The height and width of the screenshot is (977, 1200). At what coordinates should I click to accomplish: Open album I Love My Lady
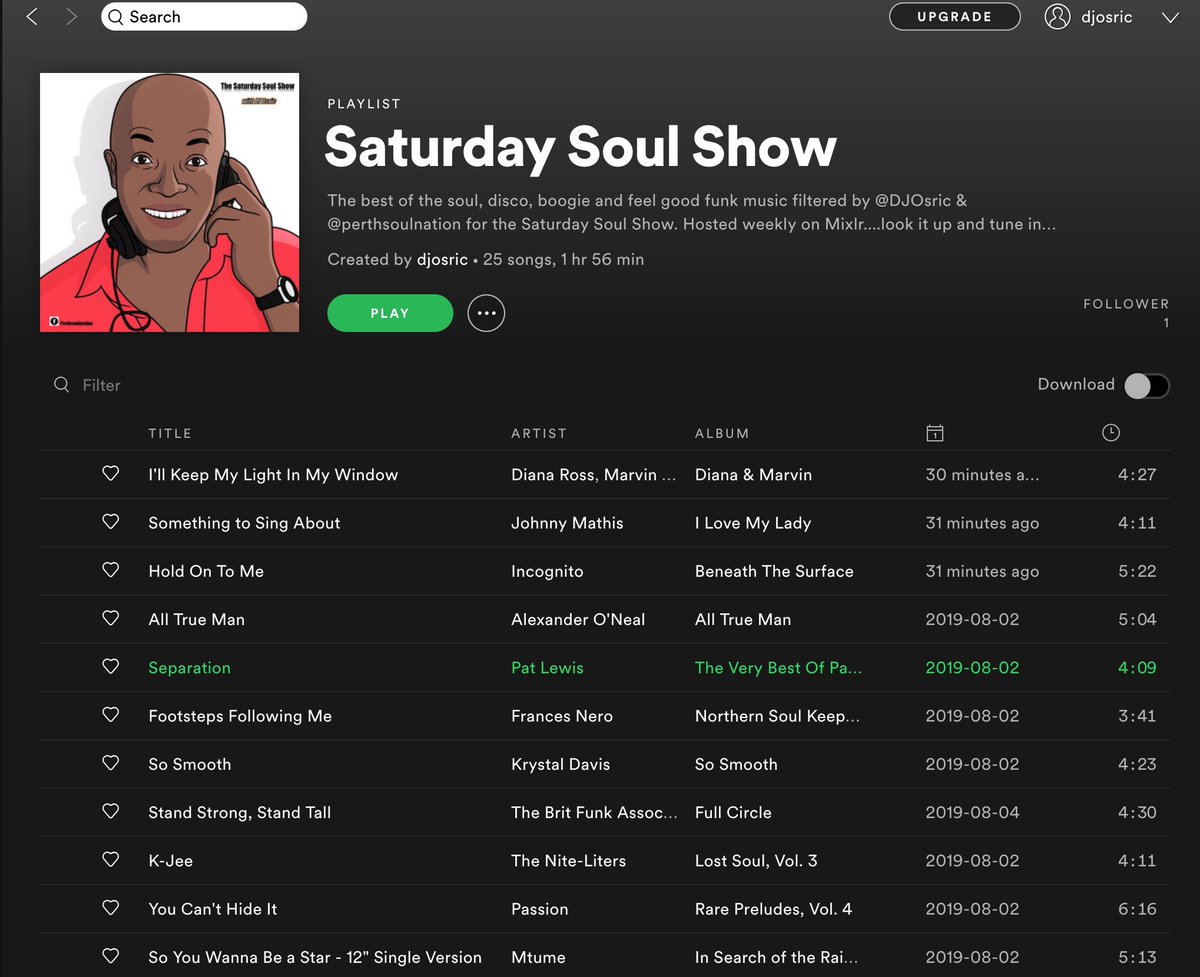753,523
